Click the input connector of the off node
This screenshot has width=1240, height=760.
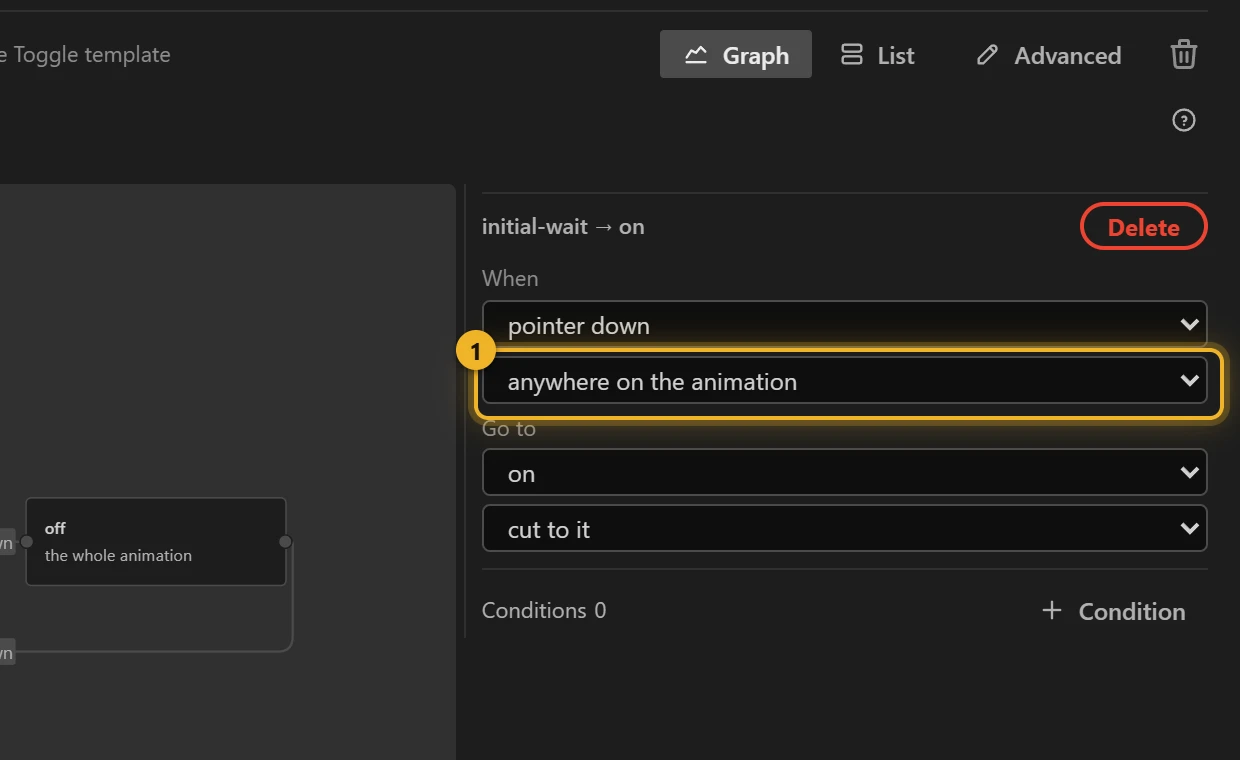(27, 542)
